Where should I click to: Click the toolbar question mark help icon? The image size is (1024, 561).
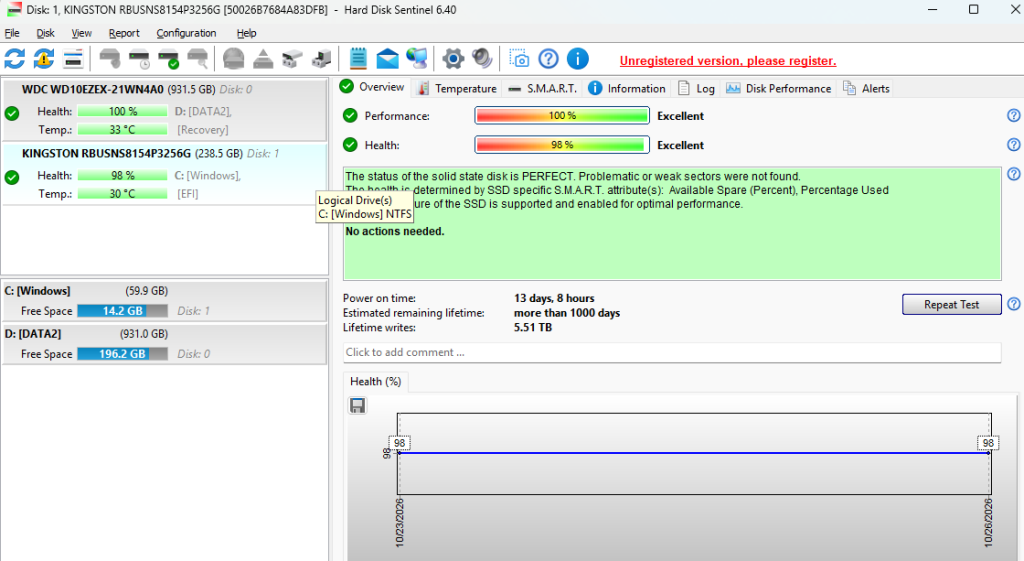(549, 59)
